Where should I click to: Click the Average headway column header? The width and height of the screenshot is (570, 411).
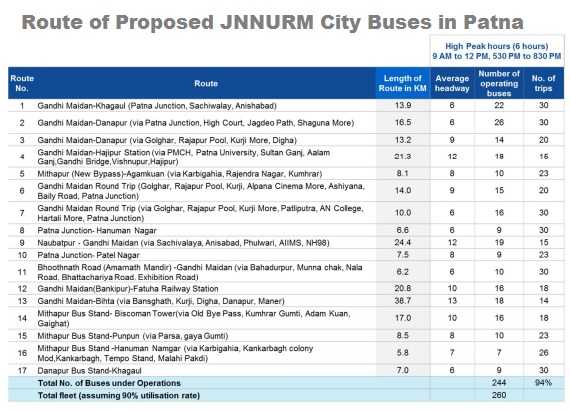(x=452, y=83)
